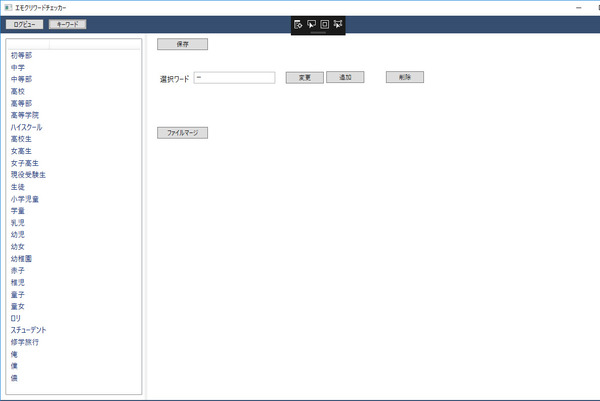This screenshot has height=401, width=600.
Task: Select the 僕 list entry
Action: (x=14, y=366)
